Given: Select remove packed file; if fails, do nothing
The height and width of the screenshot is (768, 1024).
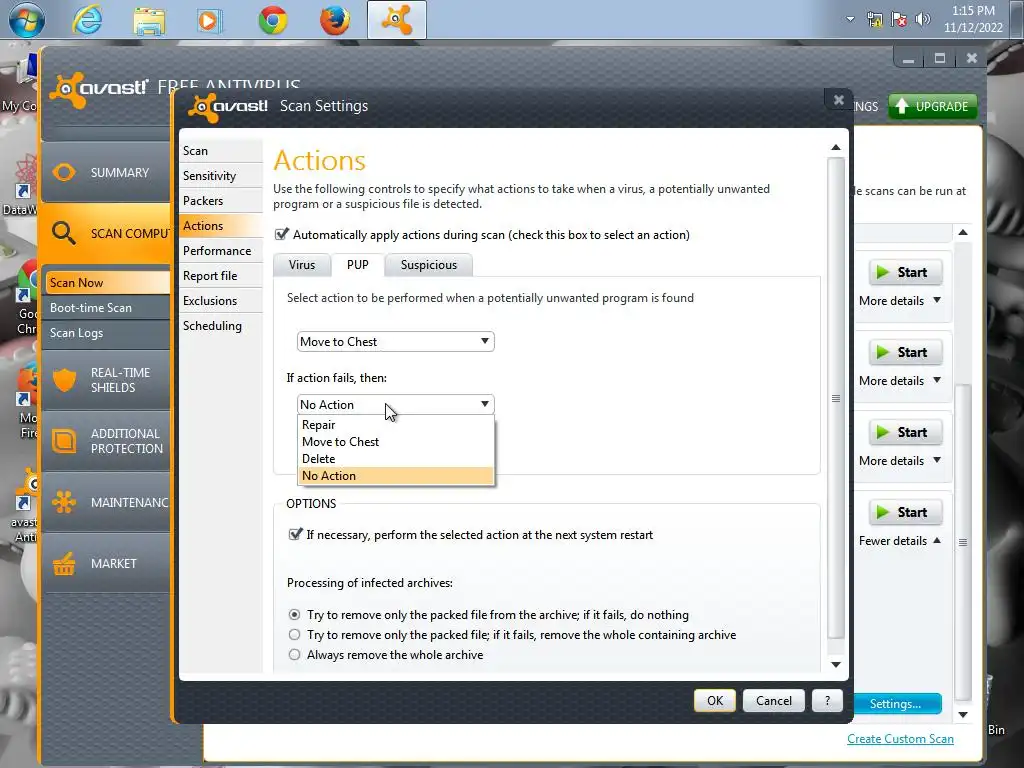Looking at the screenshot, I should tap(295, 615).
